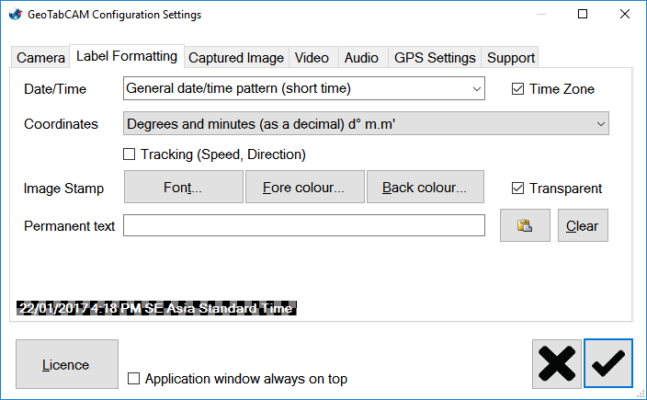Switch to the Camera tab
Image resolution: width=647 pixels, height=400 pixels.
tap(41, 58)
